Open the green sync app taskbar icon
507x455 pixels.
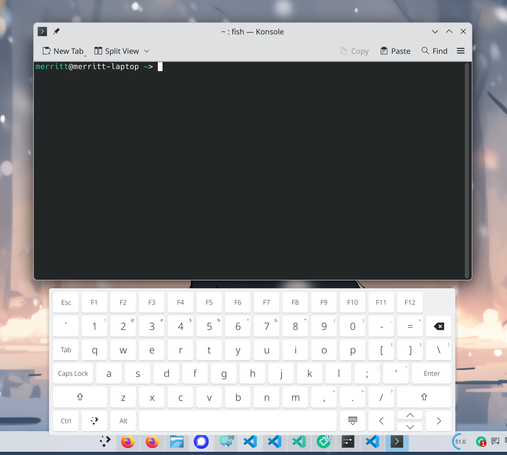pyautogui.click(x=324, y=442)
